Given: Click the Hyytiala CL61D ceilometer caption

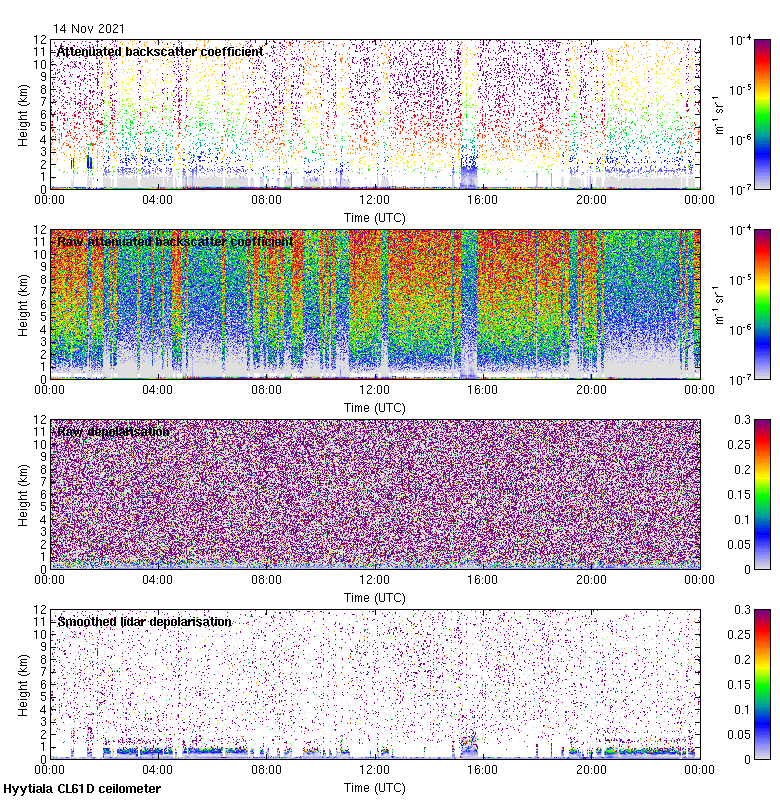Looking at the screenshot, I should pos(82,789).
